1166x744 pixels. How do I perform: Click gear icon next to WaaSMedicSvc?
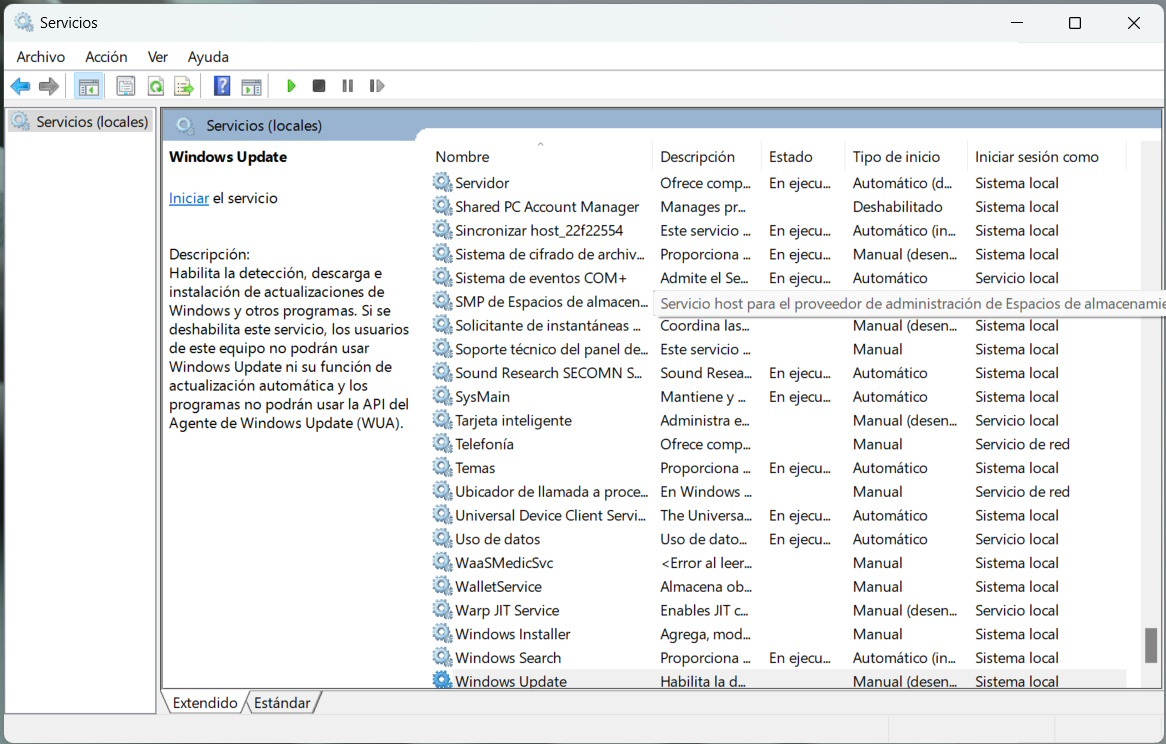coord(442,563)
